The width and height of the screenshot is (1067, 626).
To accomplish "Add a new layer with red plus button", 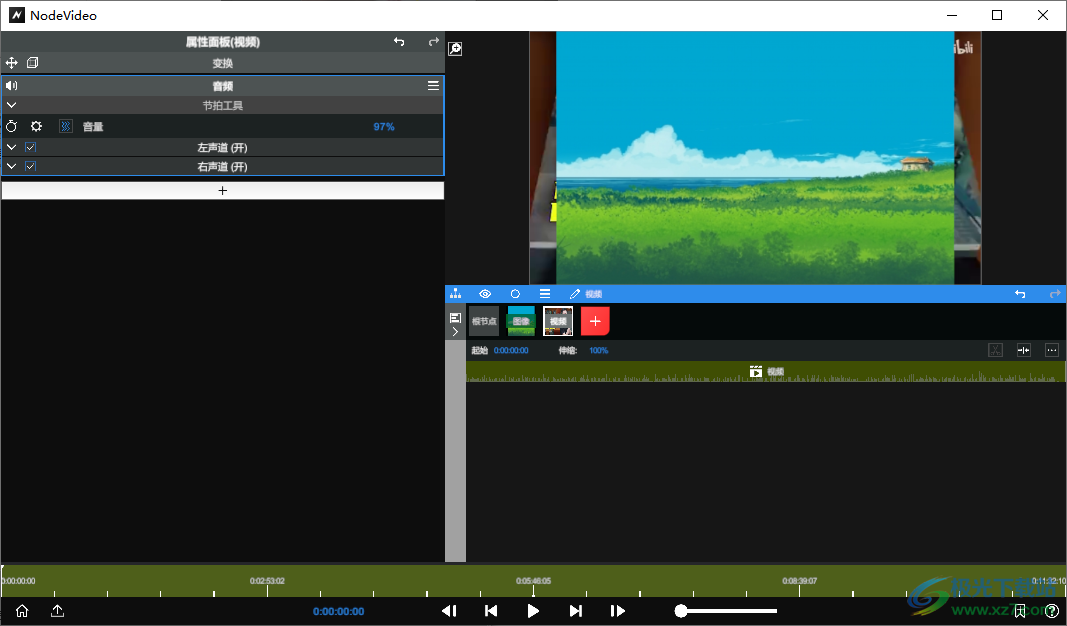I will tap(595, 321).
